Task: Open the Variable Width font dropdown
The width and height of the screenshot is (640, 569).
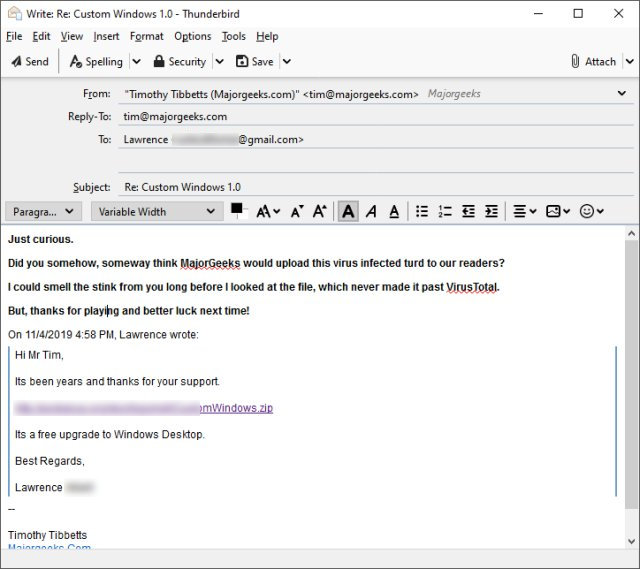Action: pyautogui.click(x=157, y=211)
